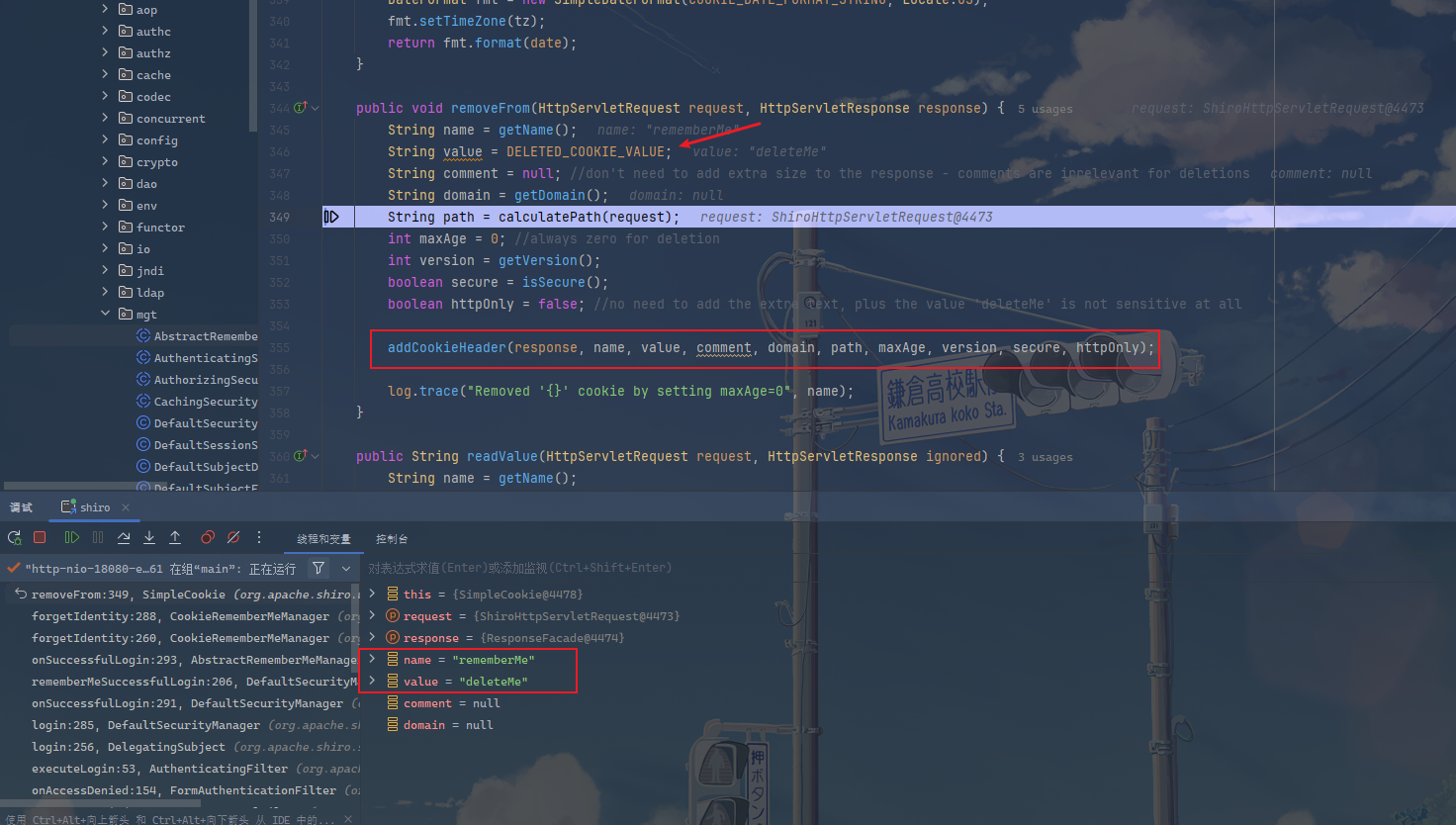The width and height of the screenshot is (1456, 825).
Task: Select executeLogin:53 AuthenticatingFilter frame
Action: (x=180, y=769)
